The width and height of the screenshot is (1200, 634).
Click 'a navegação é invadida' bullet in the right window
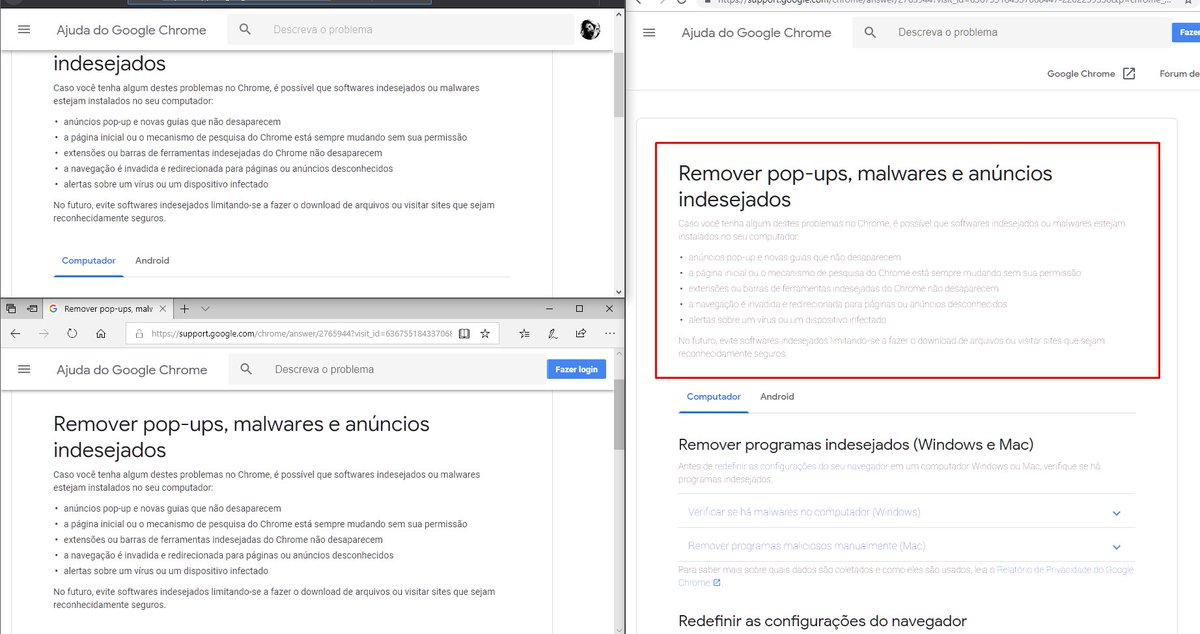pos(848,304)
